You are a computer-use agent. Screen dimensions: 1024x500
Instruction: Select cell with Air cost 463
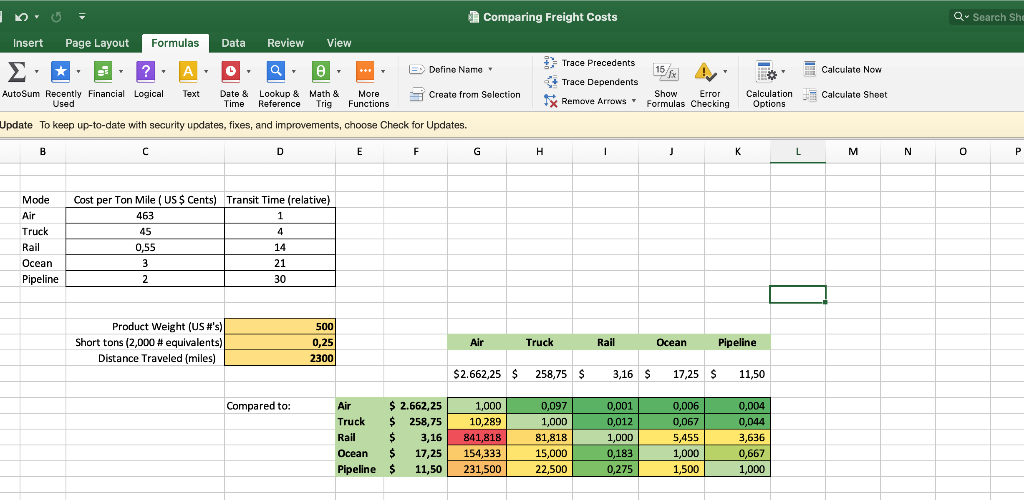pos(145,215)
